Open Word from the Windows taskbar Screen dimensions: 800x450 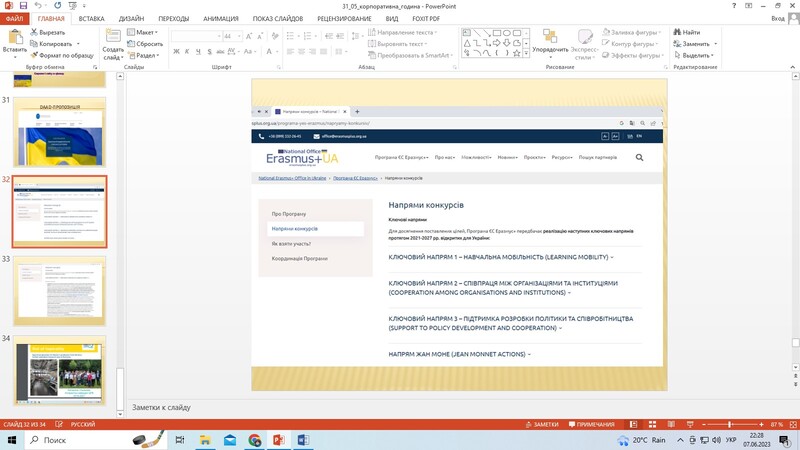click(304, 440)
